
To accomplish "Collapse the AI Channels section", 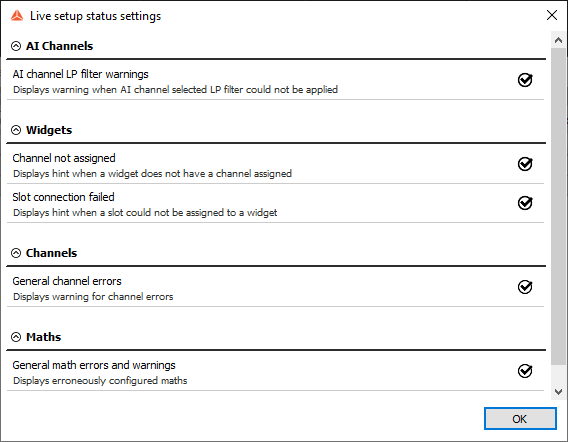I will (x=16, y=46).
